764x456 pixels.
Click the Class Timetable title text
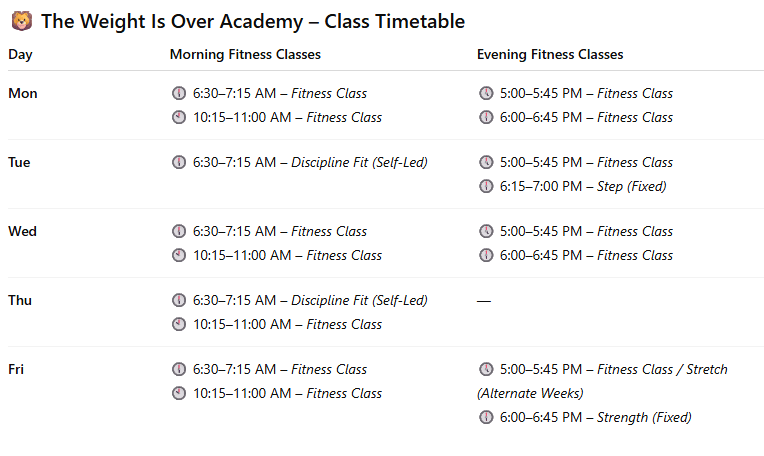(253, 21)
